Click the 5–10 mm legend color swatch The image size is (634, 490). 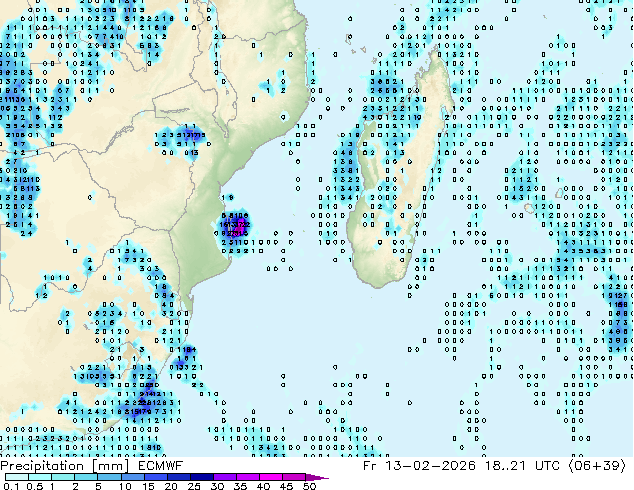coord(109,477)
